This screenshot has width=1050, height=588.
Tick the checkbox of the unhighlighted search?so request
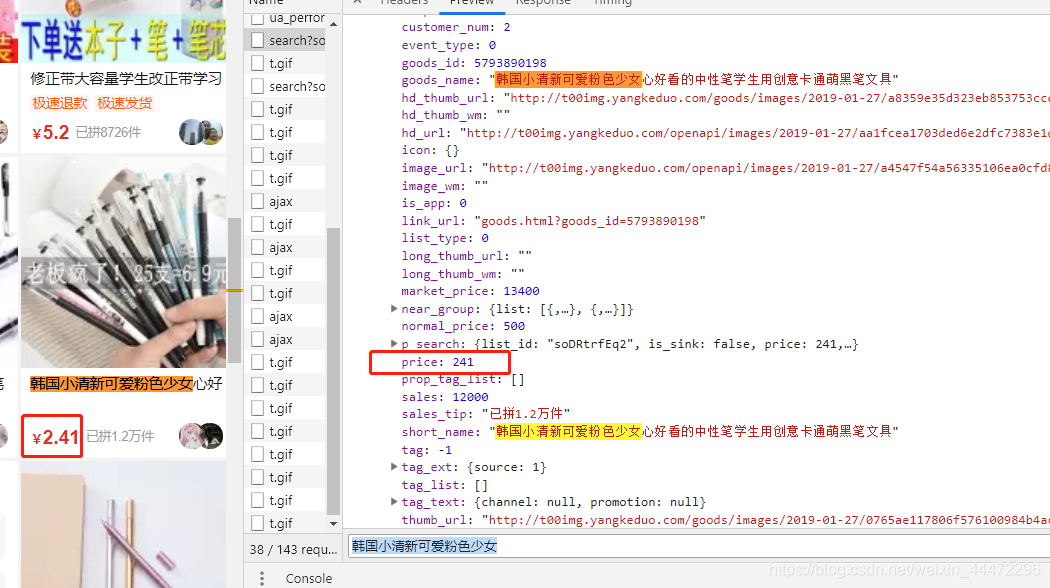pyautogui.click(x=257, y=86)
